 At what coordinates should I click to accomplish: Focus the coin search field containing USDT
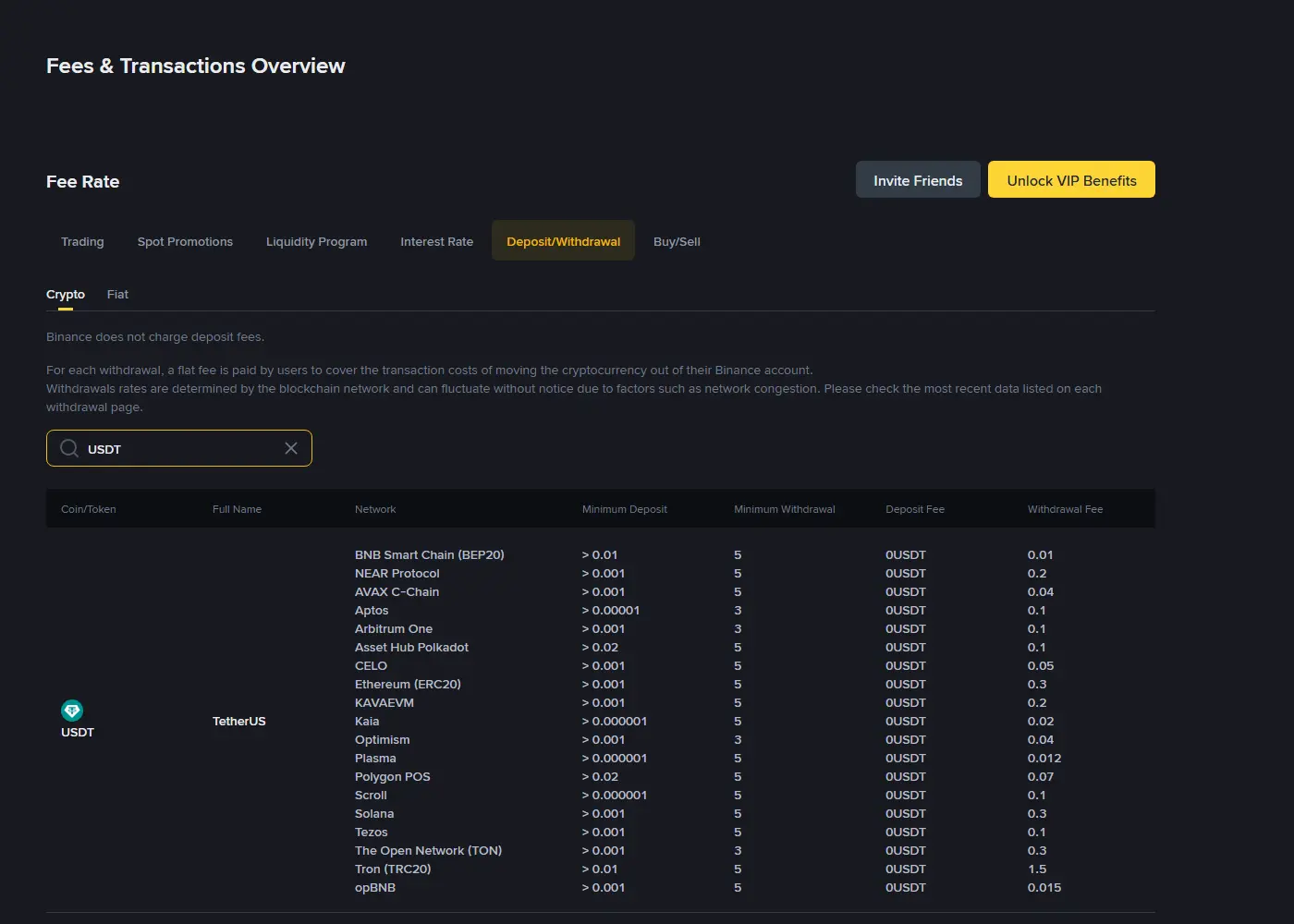(179, 448)
